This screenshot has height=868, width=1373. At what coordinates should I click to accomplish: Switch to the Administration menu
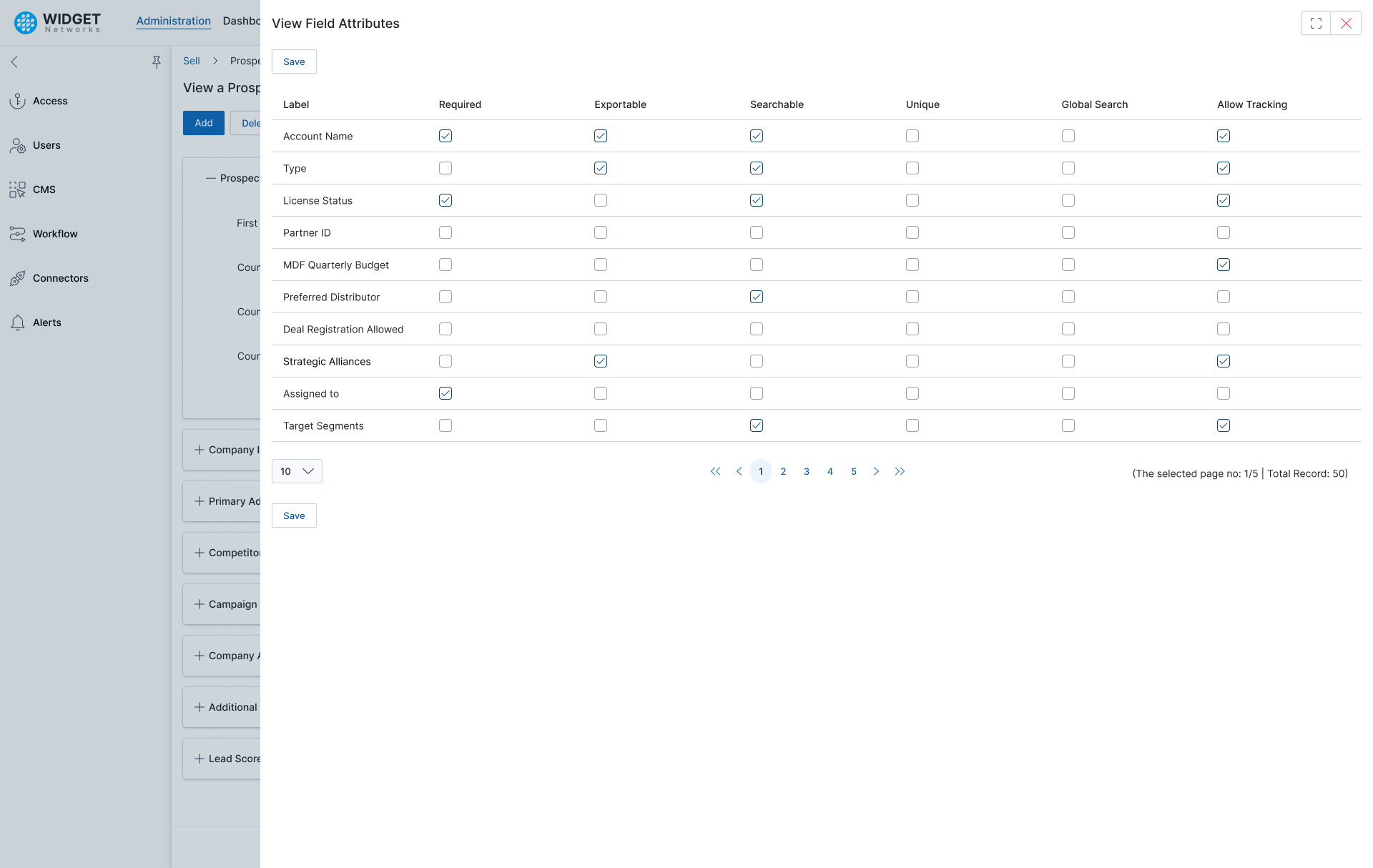pyautogui.click(x=173, y=21)
